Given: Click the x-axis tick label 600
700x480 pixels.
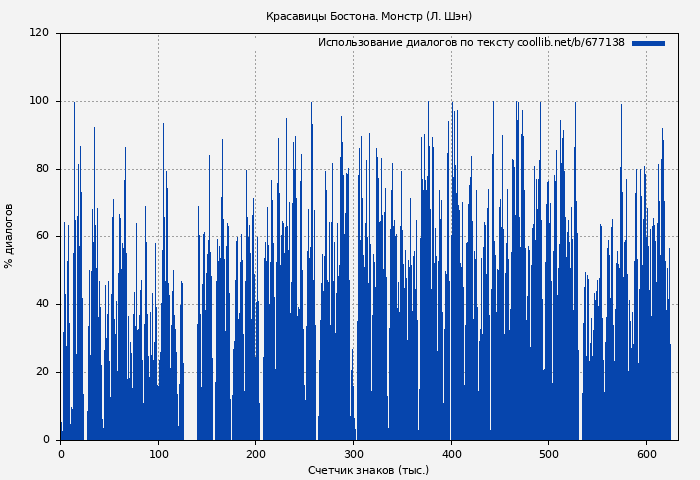Looking at the screenshot, I should pos(646,454).
